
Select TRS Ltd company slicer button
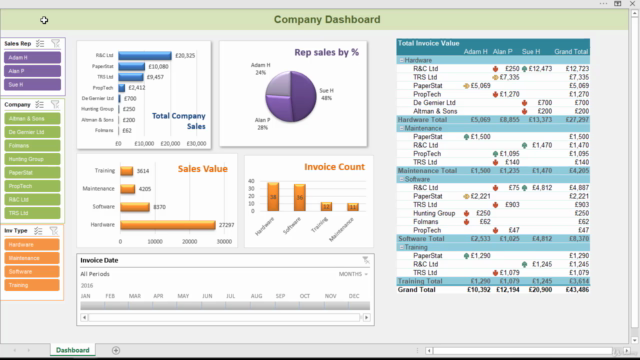pos(32,213)
